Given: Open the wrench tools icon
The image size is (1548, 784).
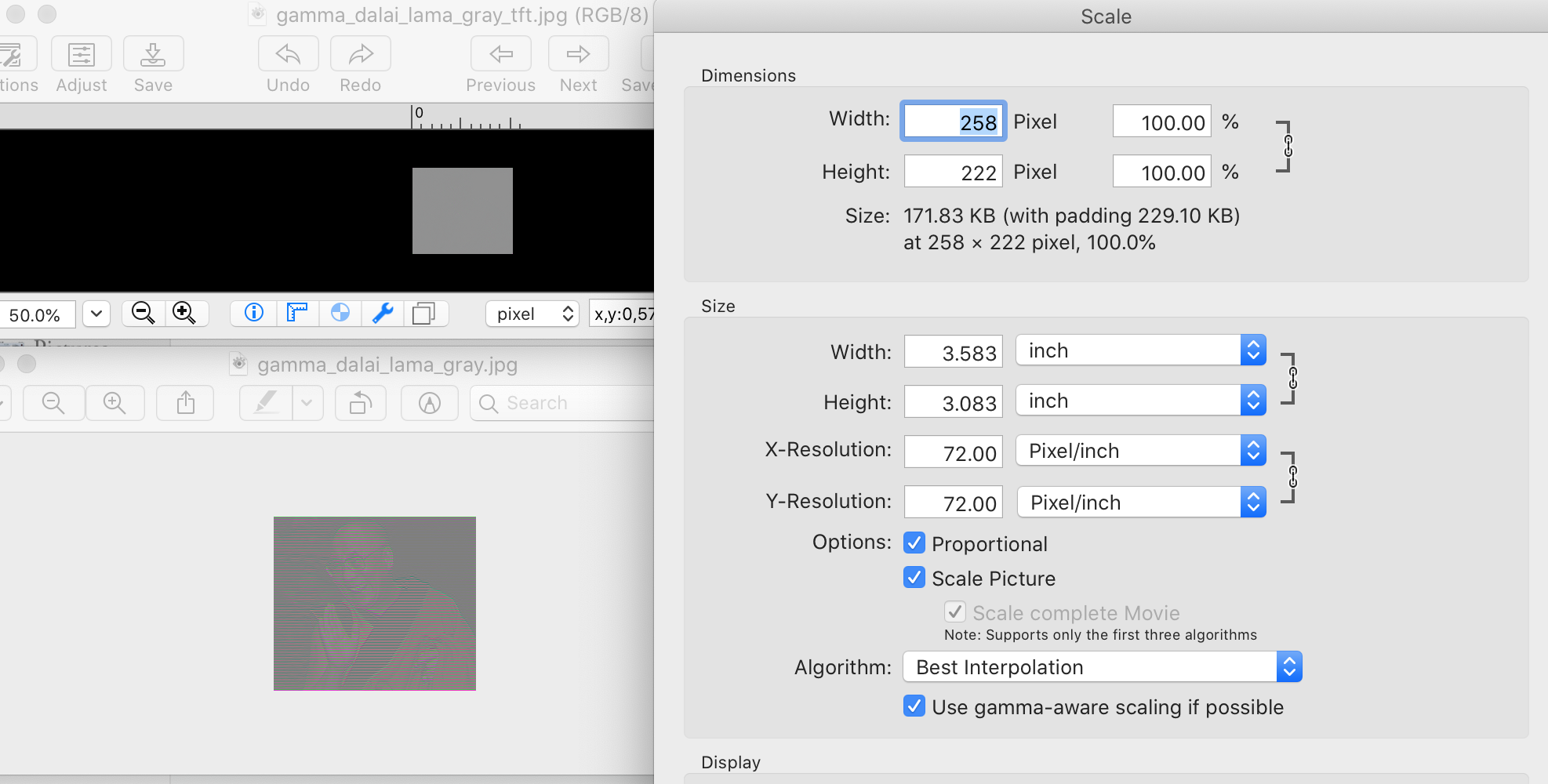Looking at the screenshot, I should pyautogui.click(x=383, y=313).
